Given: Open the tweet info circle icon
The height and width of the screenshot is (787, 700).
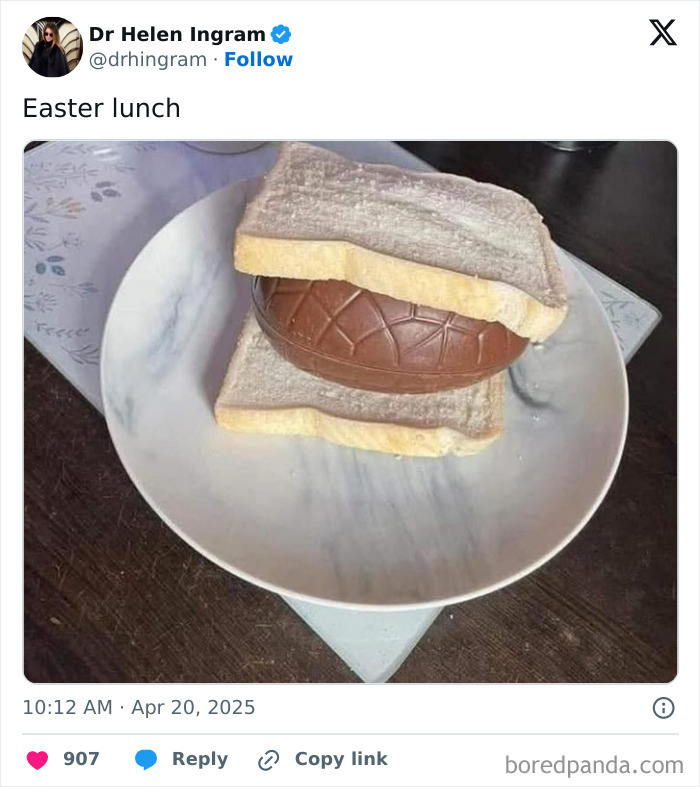Looking at the screenshot, I should (663, 708).
